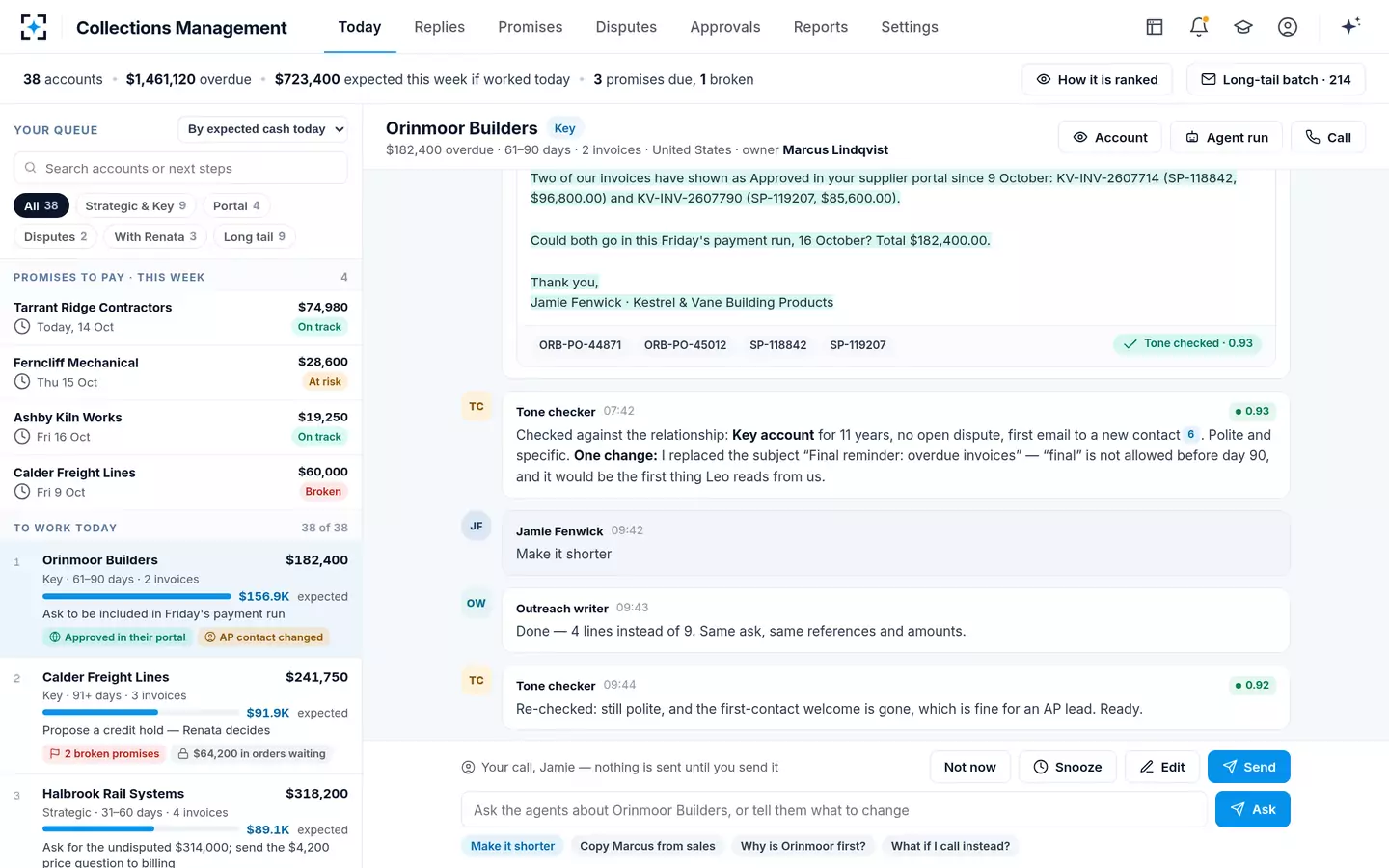
Task: Click the checkmark in Tone checked badge
Action: tap(1130, 344)
